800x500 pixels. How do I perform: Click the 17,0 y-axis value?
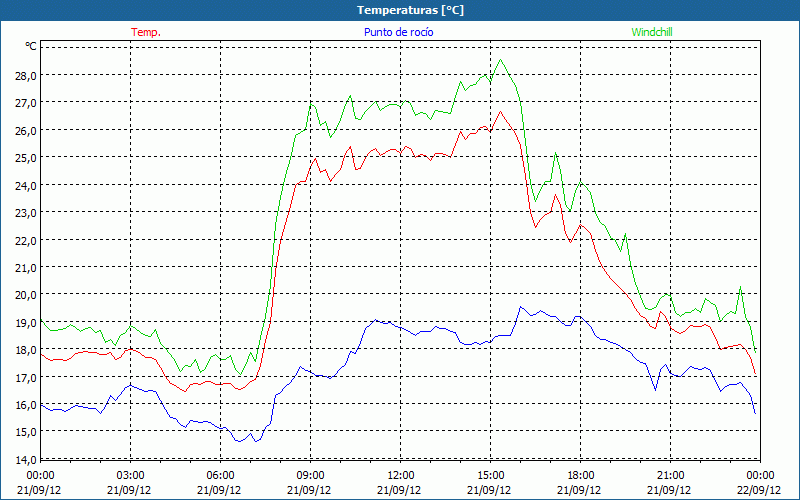(x=26, y=378)
